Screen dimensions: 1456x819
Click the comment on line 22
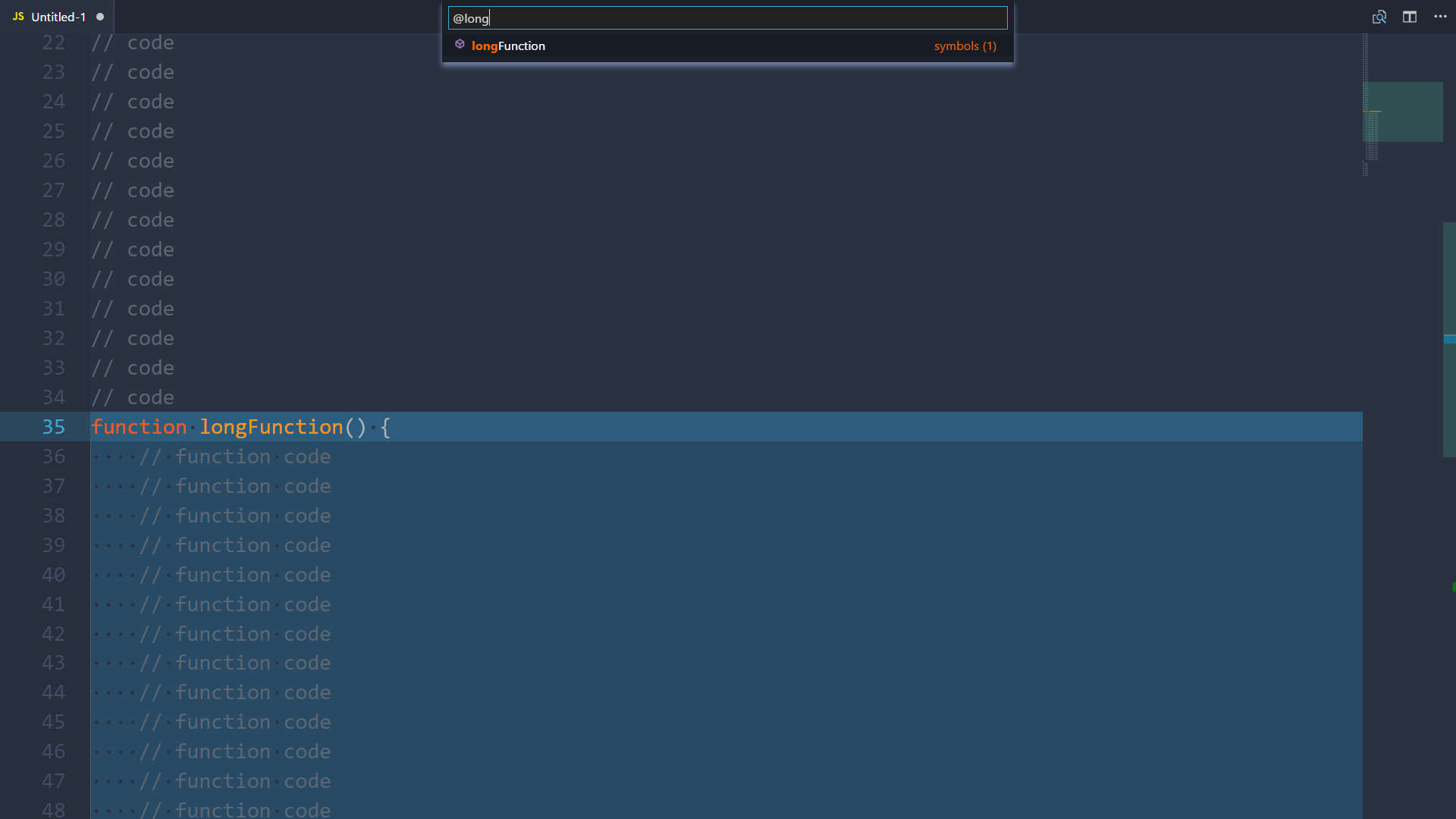click(x=133, y=42)
